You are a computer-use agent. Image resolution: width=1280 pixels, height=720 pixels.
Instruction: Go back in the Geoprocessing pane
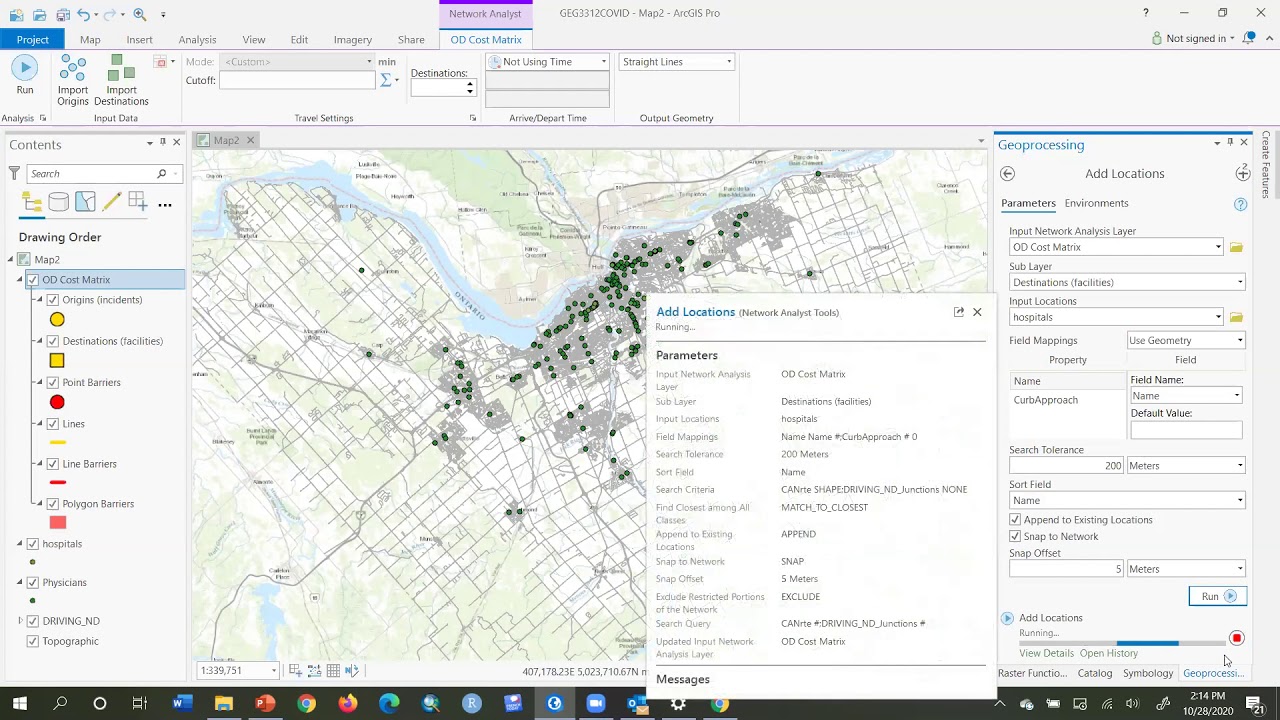point(1007,174)
